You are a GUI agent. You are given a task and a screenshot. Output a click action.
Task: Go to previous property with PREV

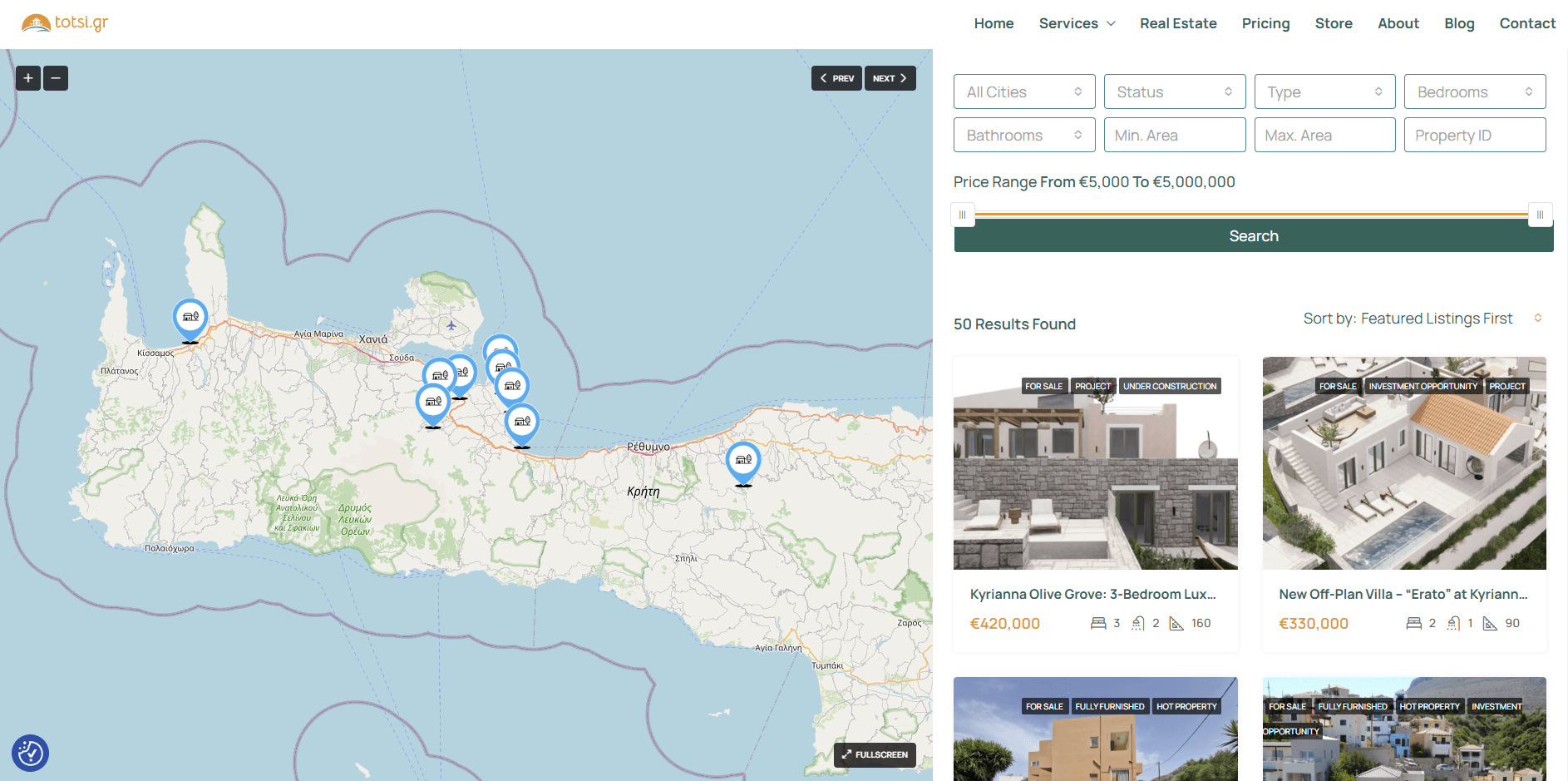(836, 78)
